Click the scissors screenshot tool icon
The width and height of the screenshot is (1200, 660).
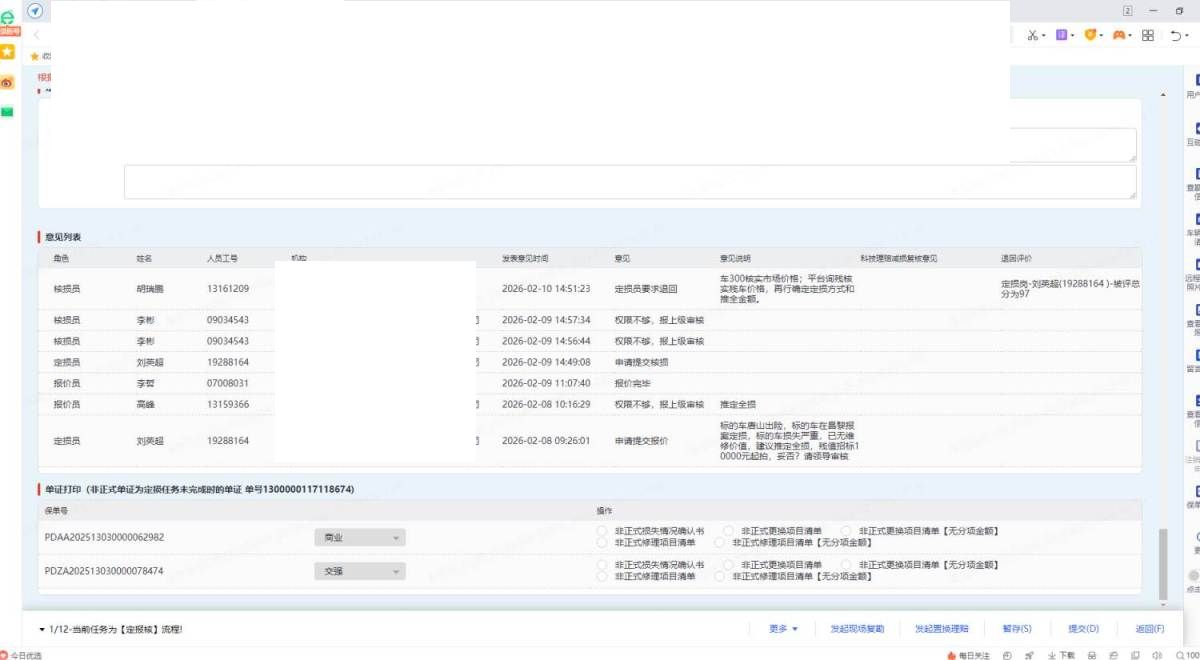point(1032,35)
